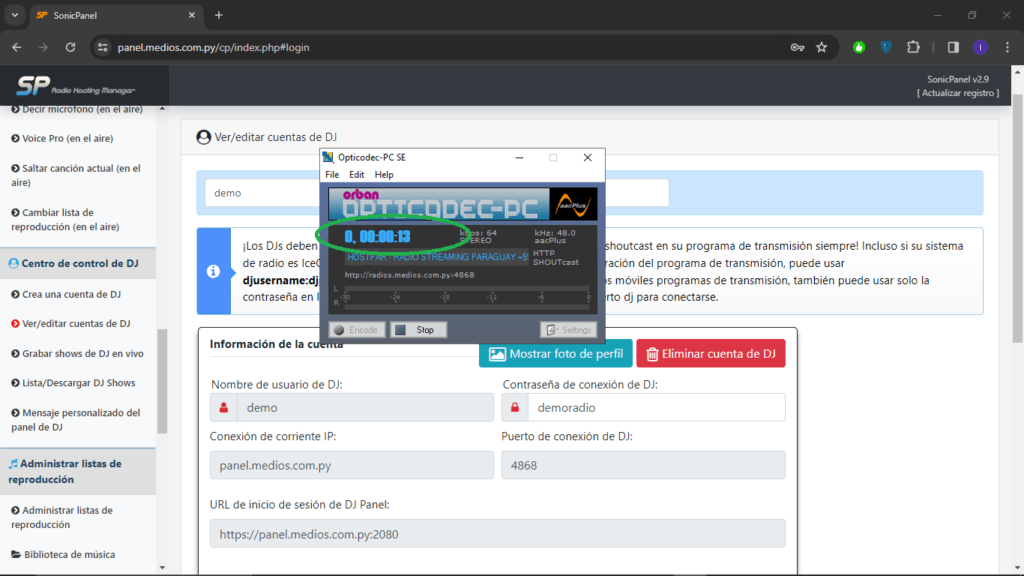Click the browser address bar URL
1024x576 pixels.
click(x=214, y=47)
